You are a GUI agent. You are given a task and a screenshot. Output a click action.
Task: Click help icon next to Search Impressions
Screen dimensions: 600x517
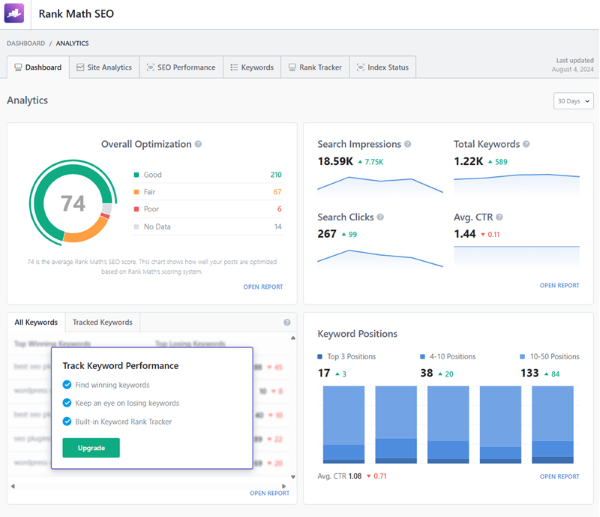click(x=407, y=145)
